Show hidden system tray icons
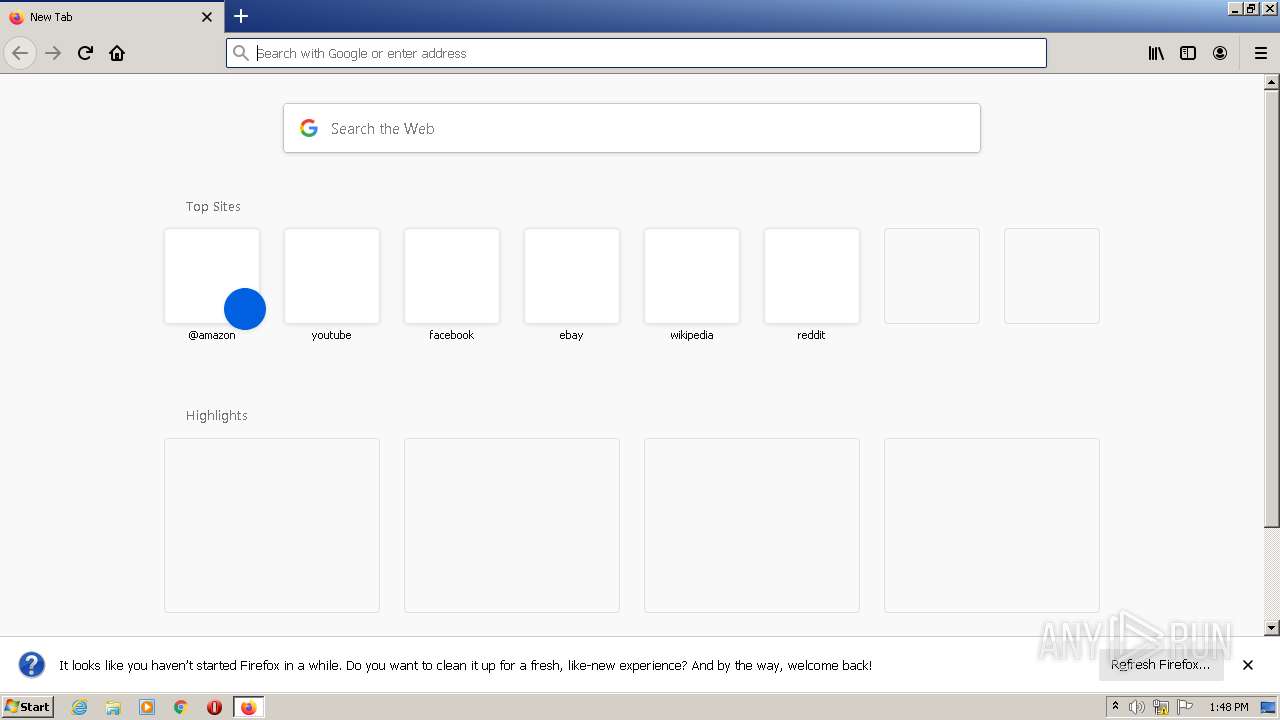 (x=1115, y=707)
